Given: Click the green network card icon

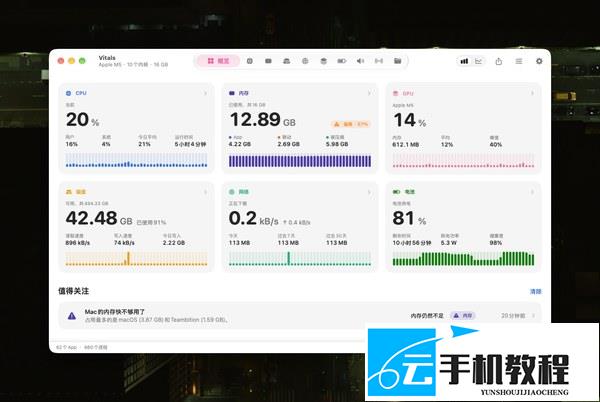Looking at the screenshot, I should (x=232, y=192).
